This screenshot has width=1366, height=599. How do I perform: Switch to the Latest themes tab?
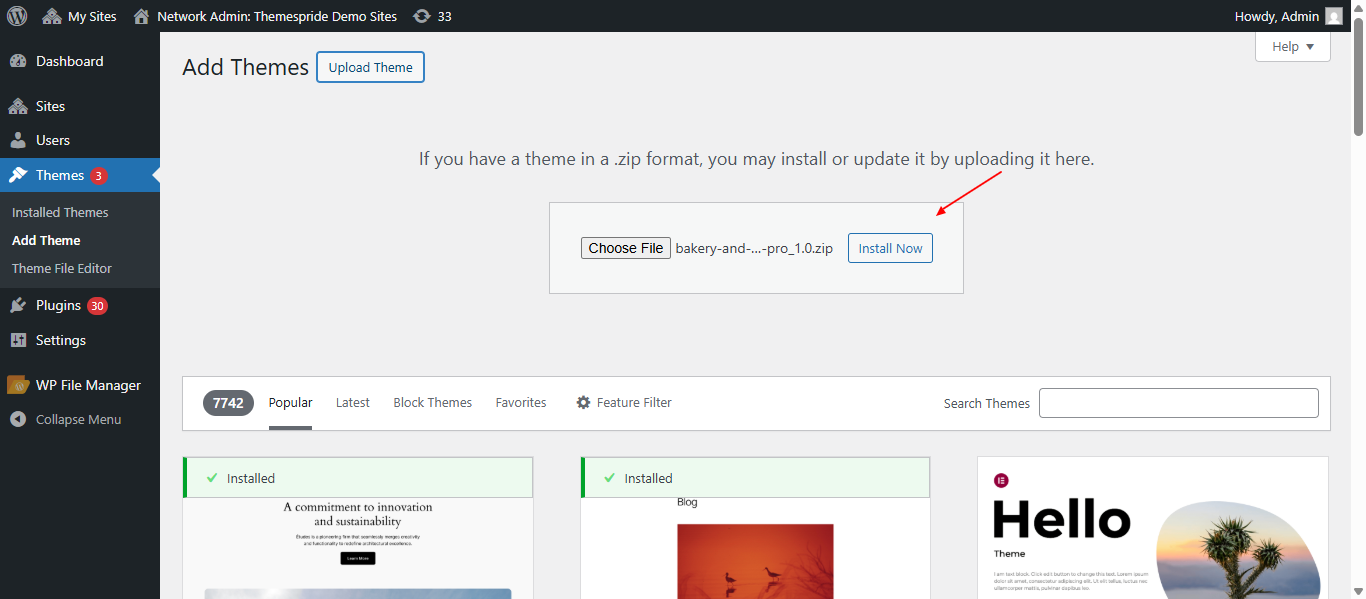[x=352, y=402]
